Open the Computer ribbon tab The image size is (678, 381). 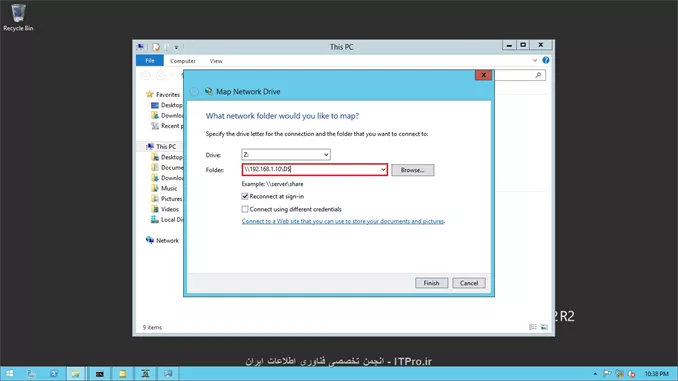(183, 61)
